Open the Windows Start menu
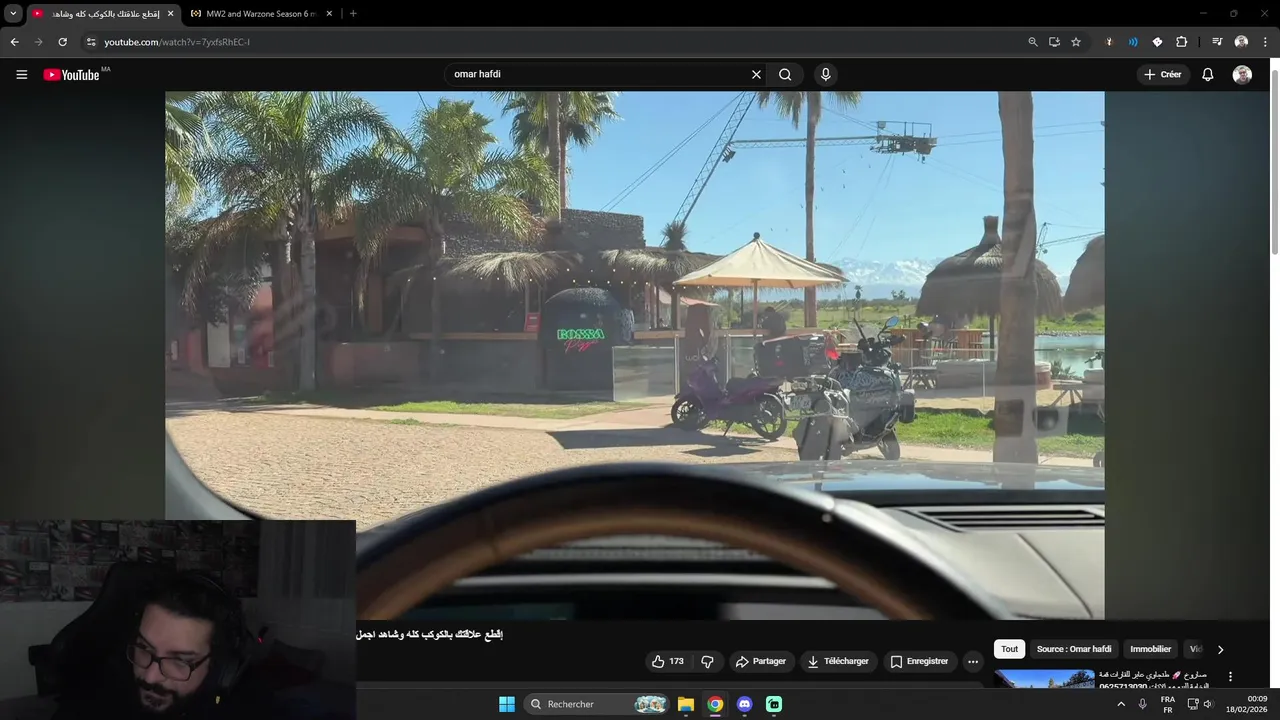Image resolution: width=1280 pixels, height=720 pixels. coord(507,704)
